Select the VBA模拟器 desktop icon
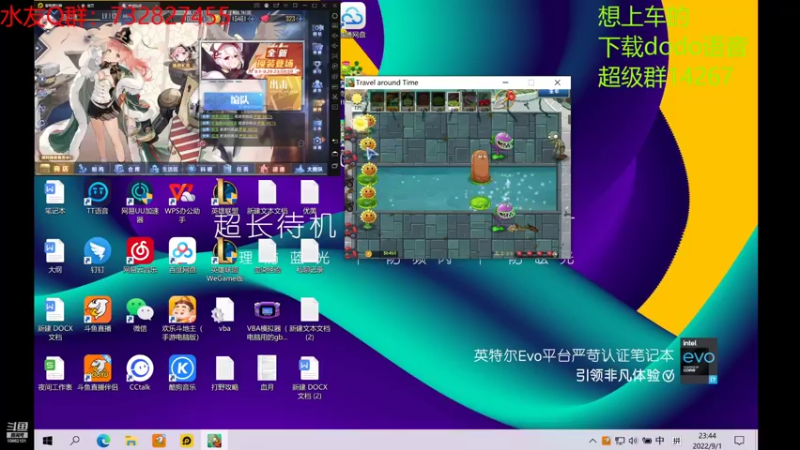The height and width of the screenshot is (450, 800). click(x=267, y=318)
